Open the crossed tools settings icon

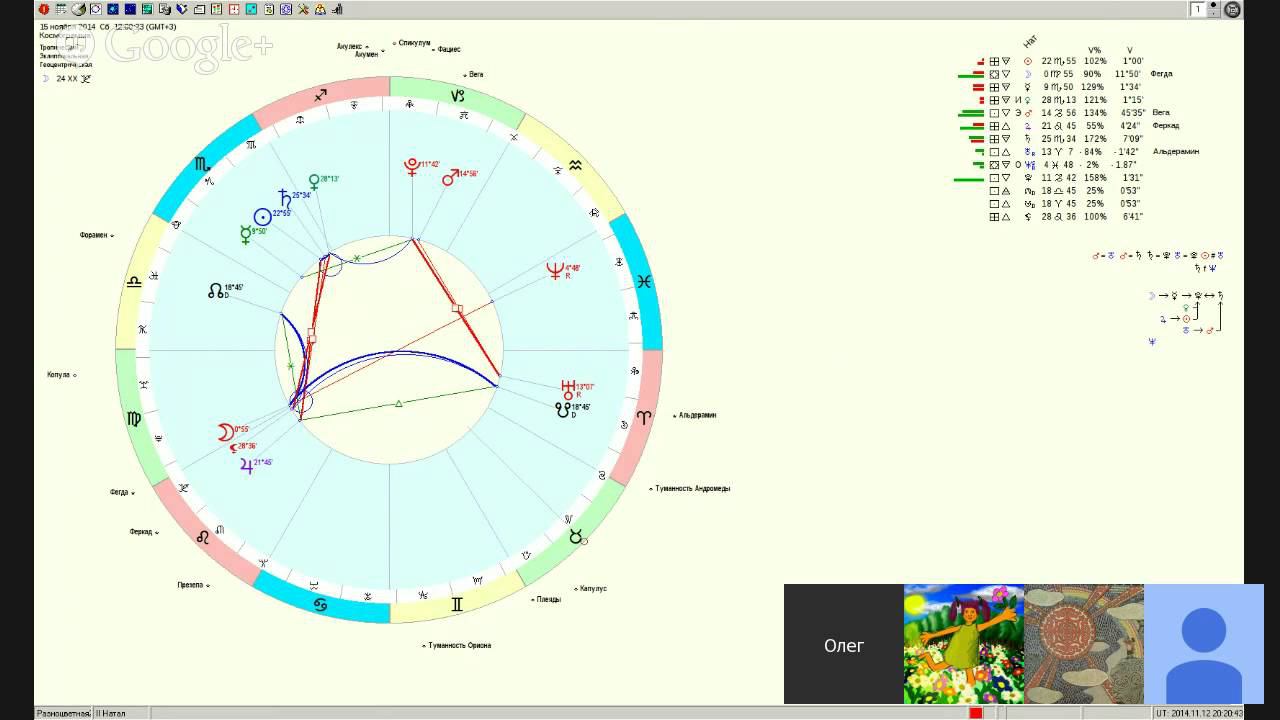click(x=303, y=9)
